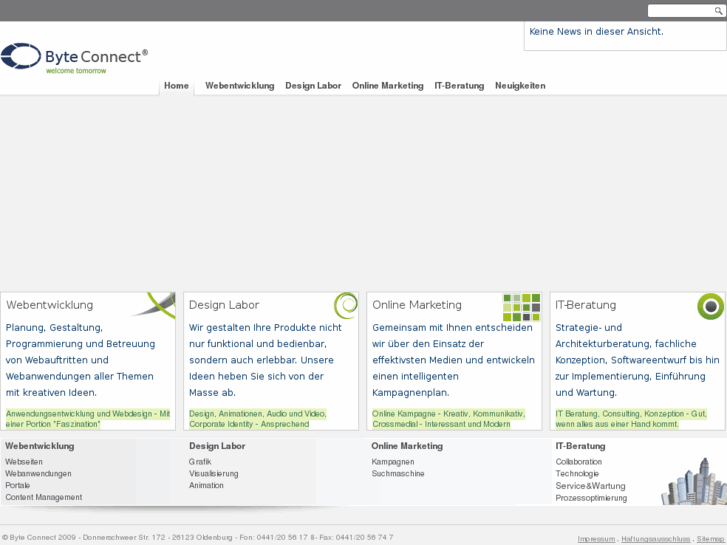Click the skyscraper city image

tap(694, 481)
